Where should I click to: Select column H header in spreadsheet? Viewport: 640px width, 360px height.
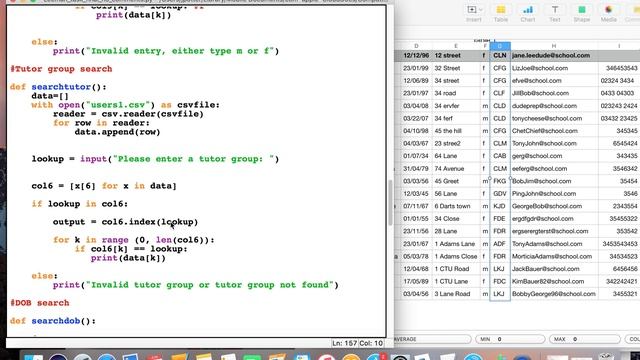click(554, 46)
